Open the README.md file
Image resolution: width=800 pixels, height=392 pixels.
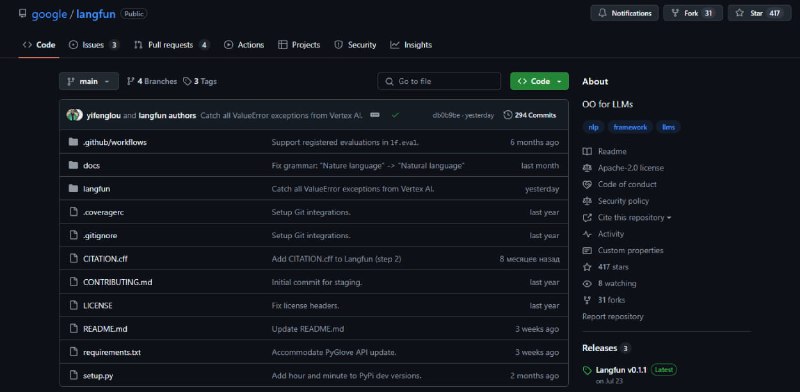(x=105, y=329)
